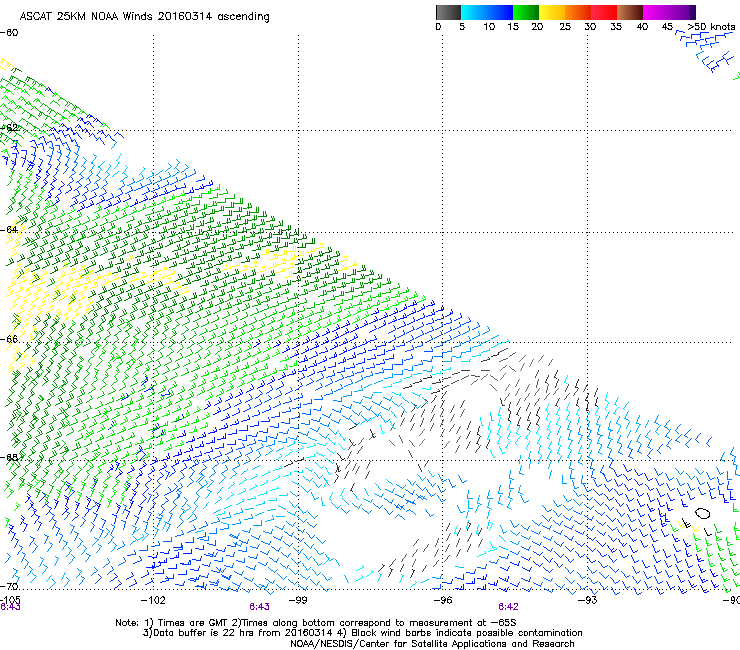740x650 pixels.
Task: Click the NOAA/NESDIS Center for Satellite Applications credit
Action: 432,644
